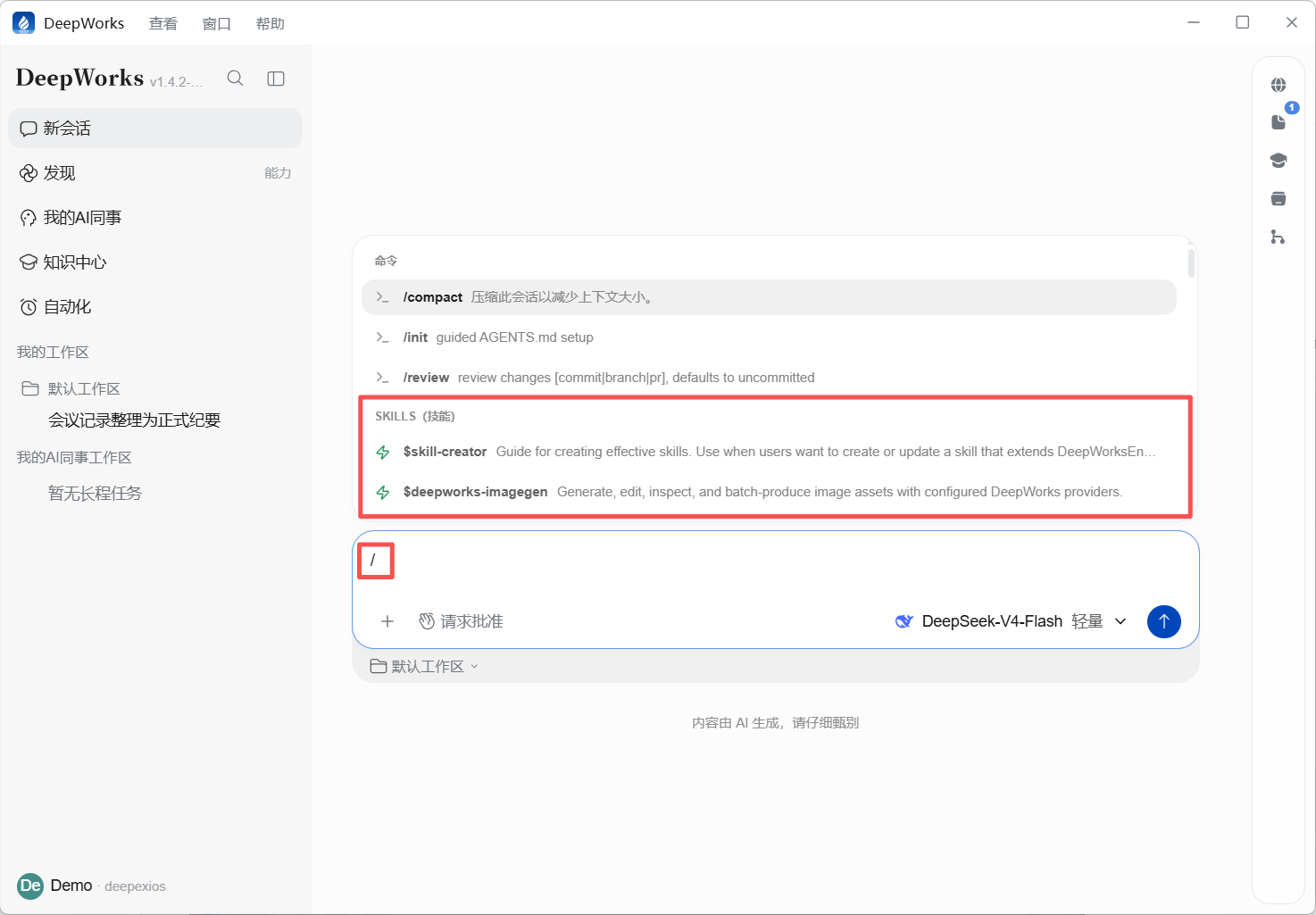Click the terminal icon beside /review
This screenshot has width=1316, height=915.
[x=382, y=378]
